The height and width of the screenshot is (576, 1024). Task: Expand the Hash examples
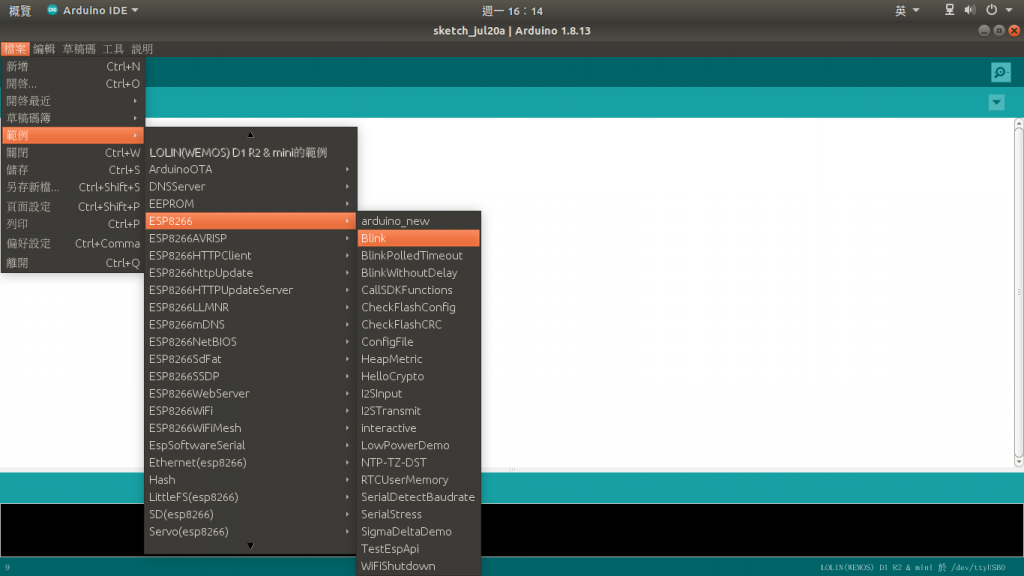tap(250, 480)
